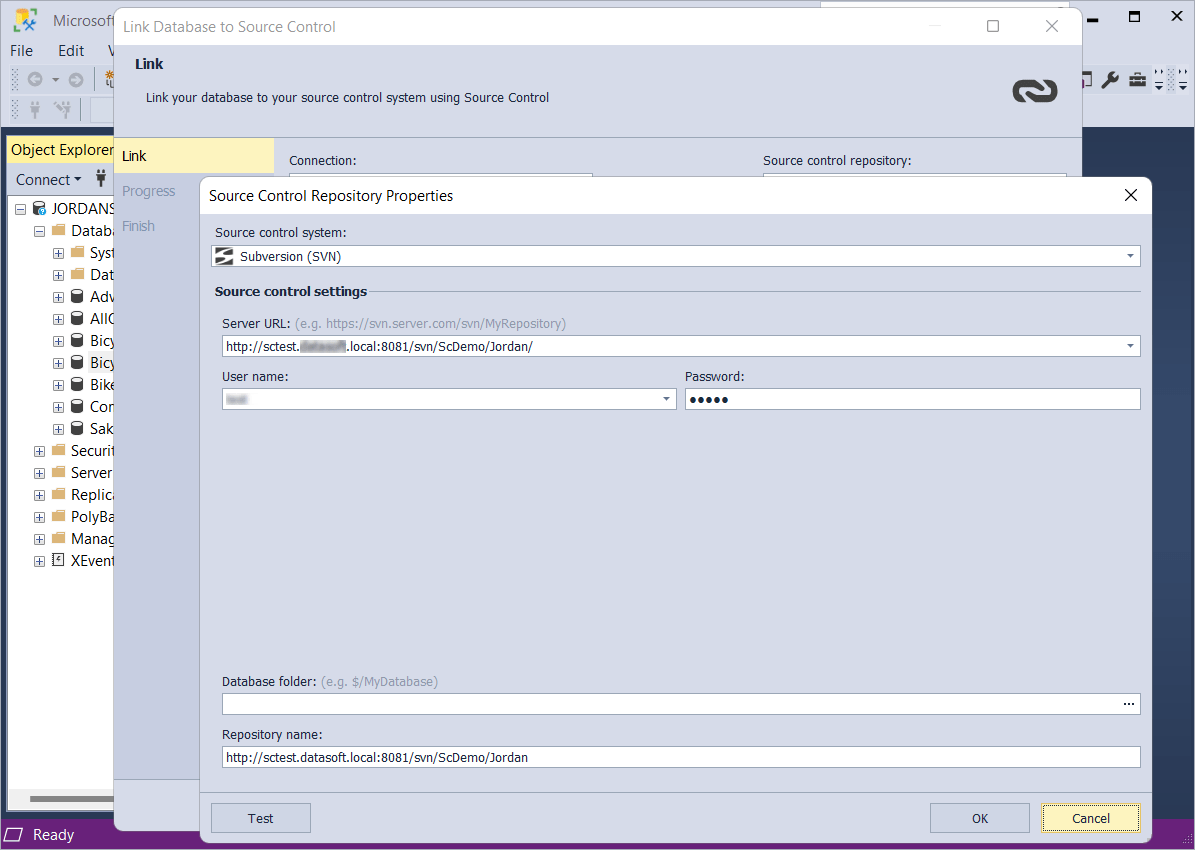The height and width of the screenshot is (850, 1195).
Task: Open the Server URL dropdown
Action: point(1130,345)
